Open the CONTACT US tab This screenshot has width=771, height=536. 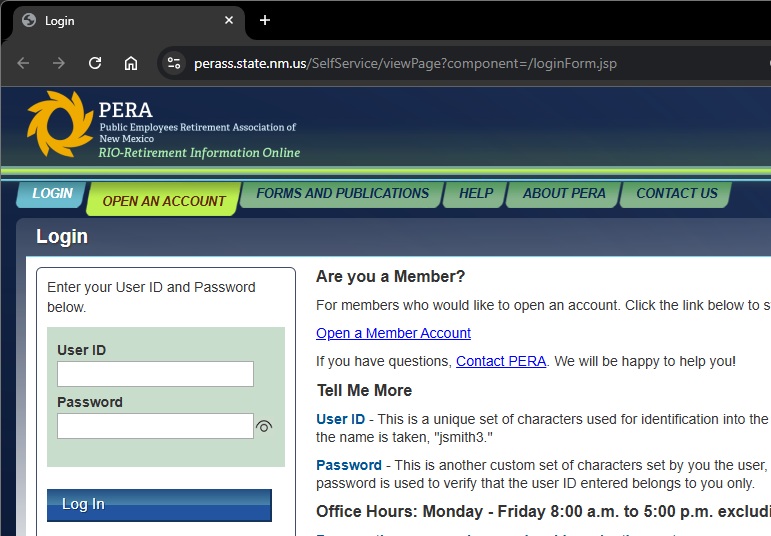(x=677, y=194)
